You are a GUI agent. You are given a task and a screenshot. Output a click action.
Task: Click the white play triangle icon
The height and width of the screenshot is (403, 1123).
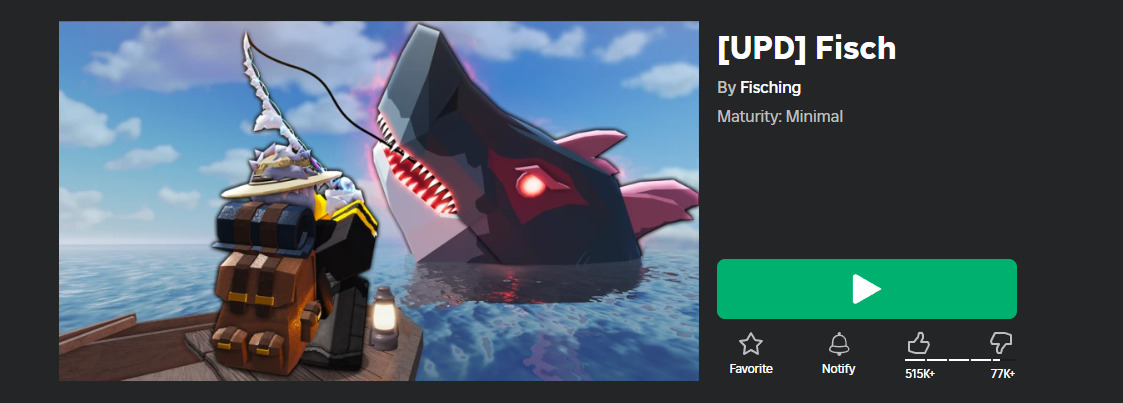867,289
